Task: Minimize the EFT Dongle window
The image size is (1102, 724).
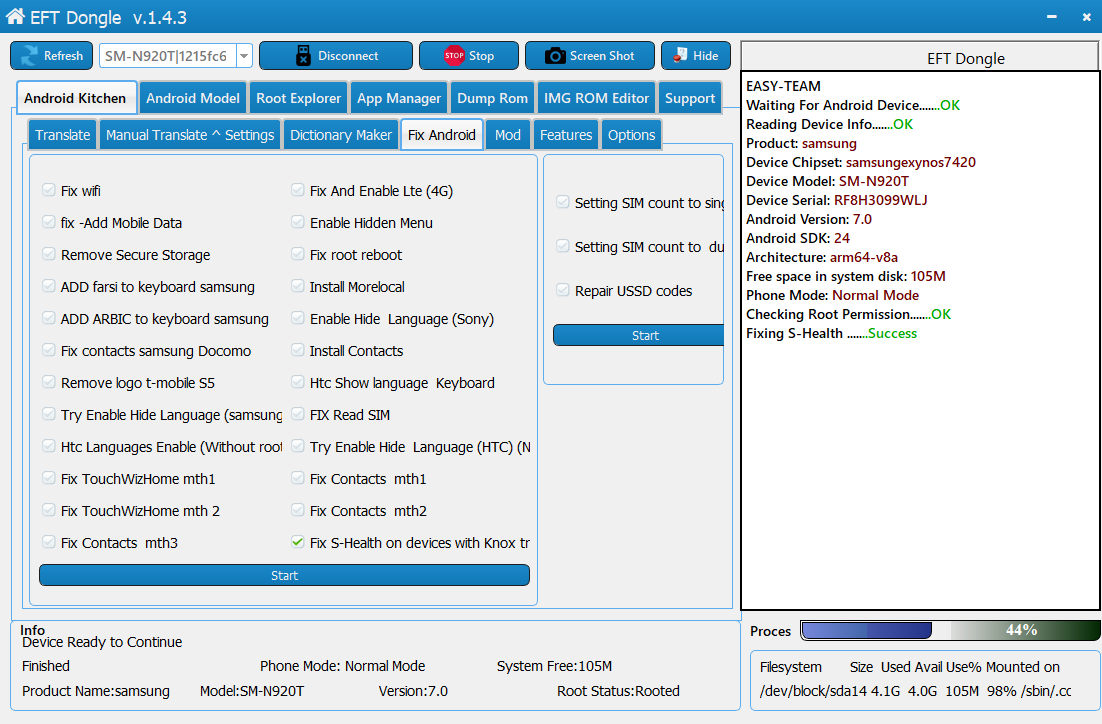Action: (1051, 16)
